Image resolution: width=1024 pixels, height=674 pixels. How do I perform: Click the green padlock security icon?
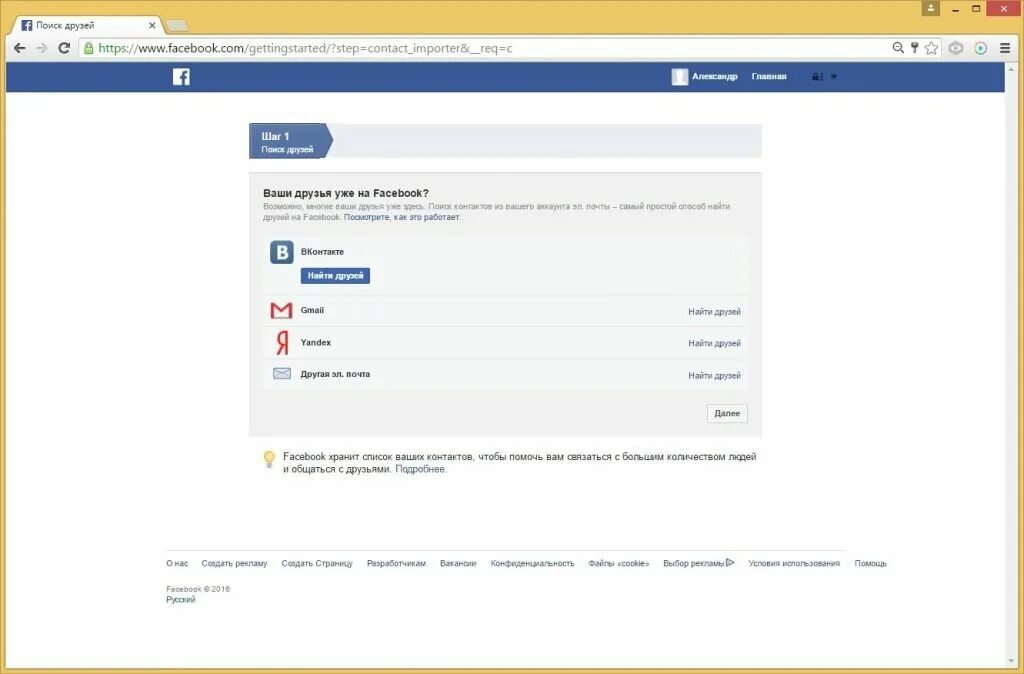[89, 48]
